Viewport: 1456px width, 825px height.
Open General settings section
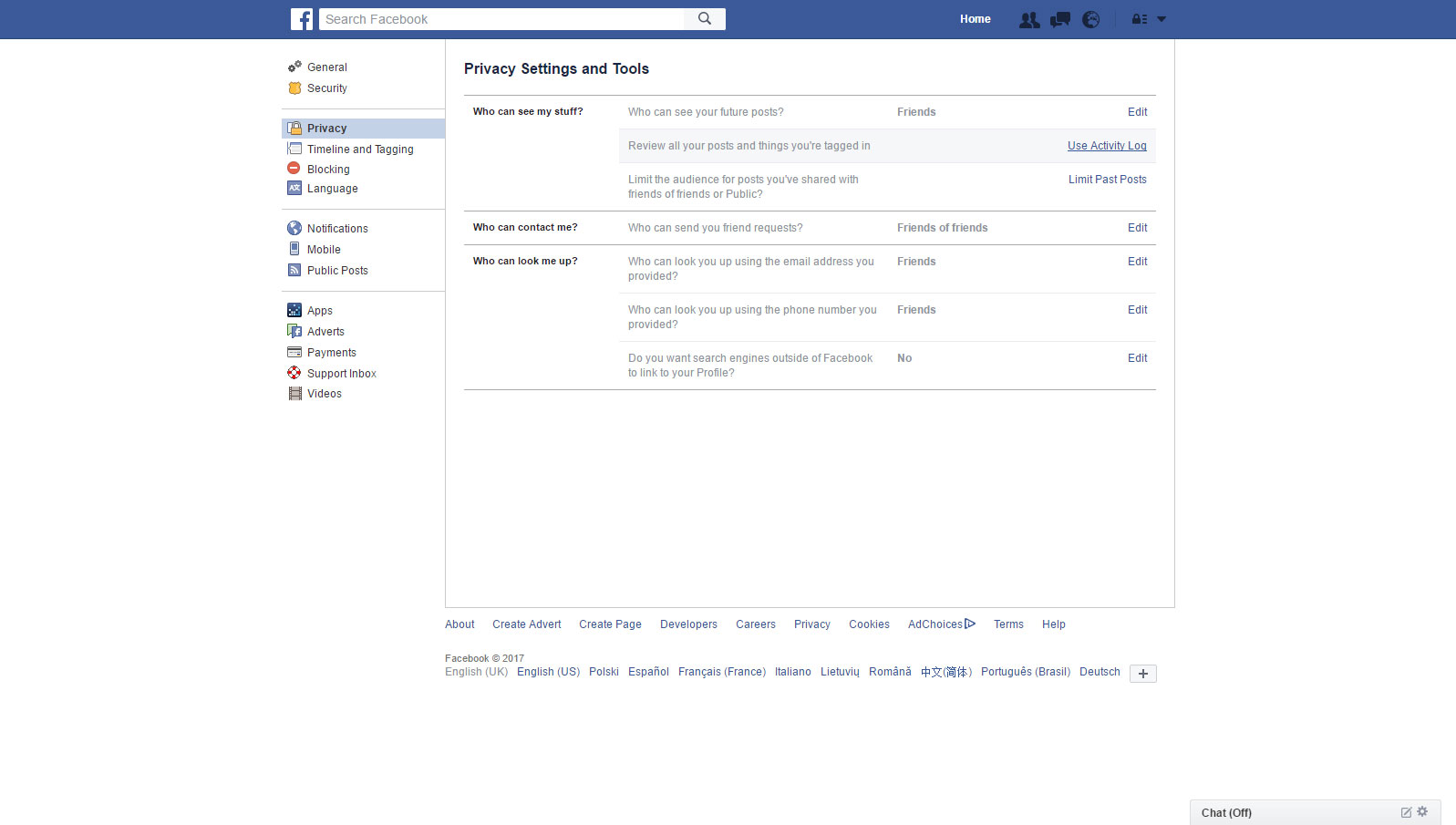pos(327,67)
